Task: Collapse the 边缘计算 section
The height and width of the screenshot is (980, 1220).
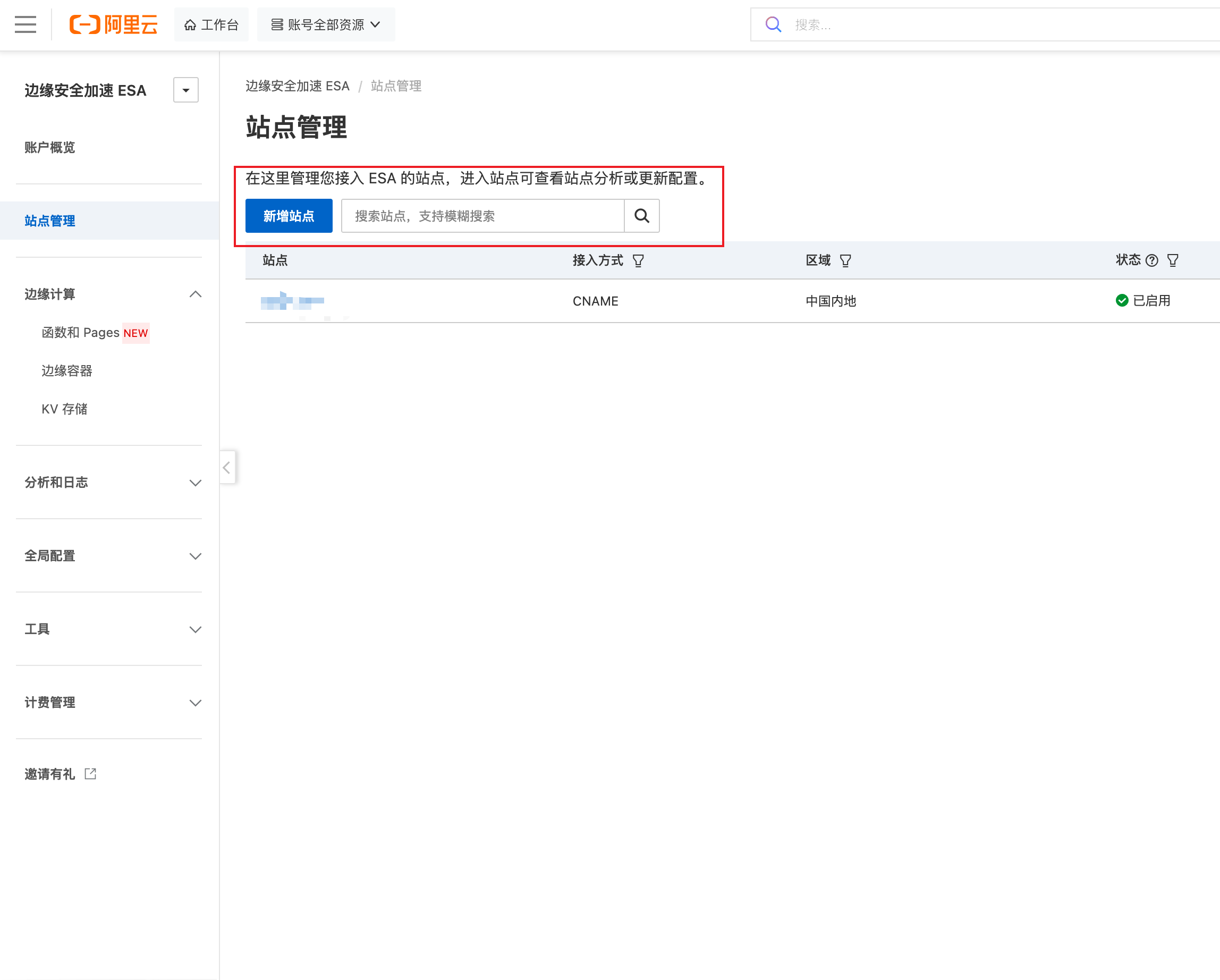Action: pos(196,294)
